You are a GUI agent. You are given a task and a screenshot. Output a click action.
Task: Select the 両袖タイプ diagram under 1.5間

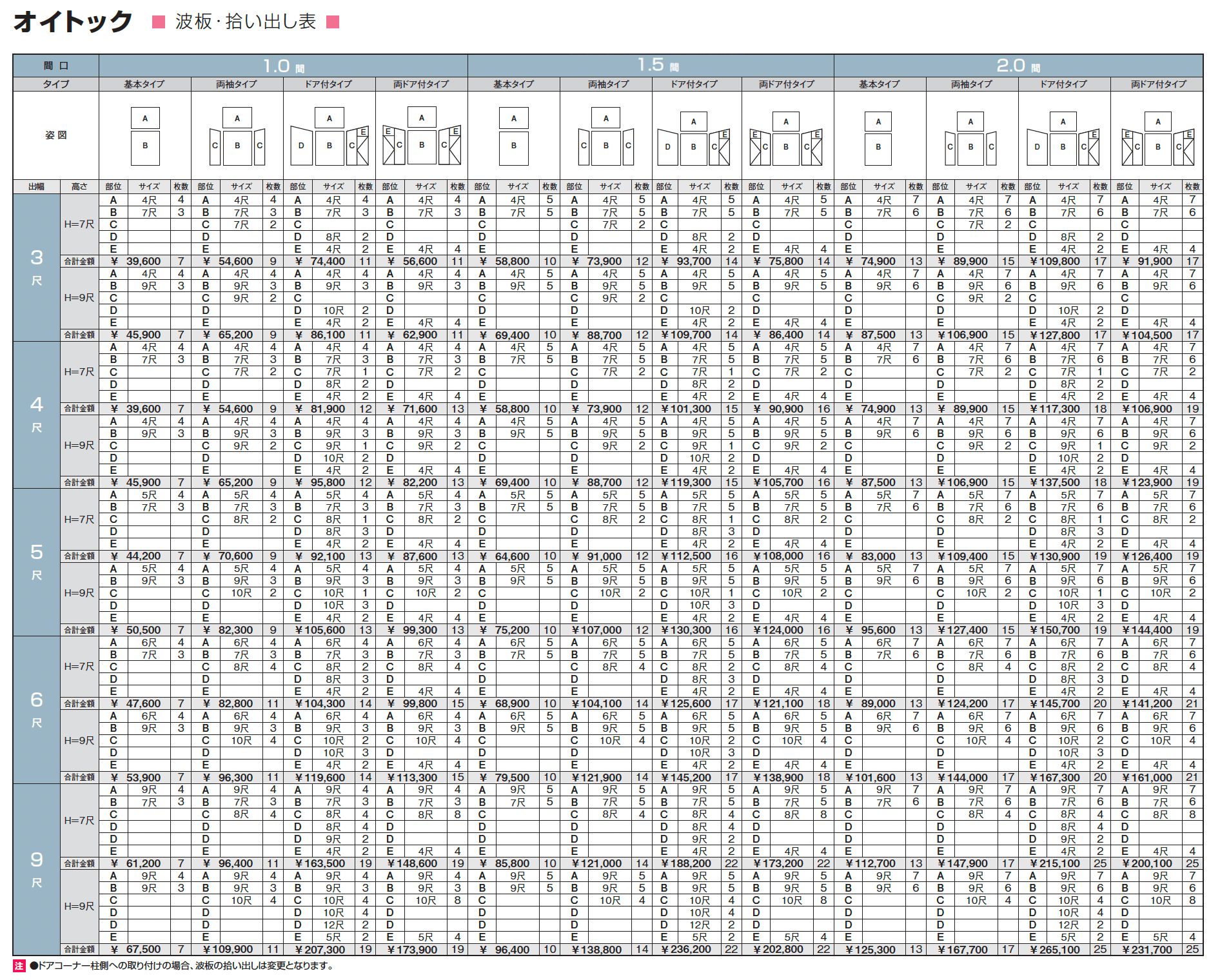(x=605, y=137)
